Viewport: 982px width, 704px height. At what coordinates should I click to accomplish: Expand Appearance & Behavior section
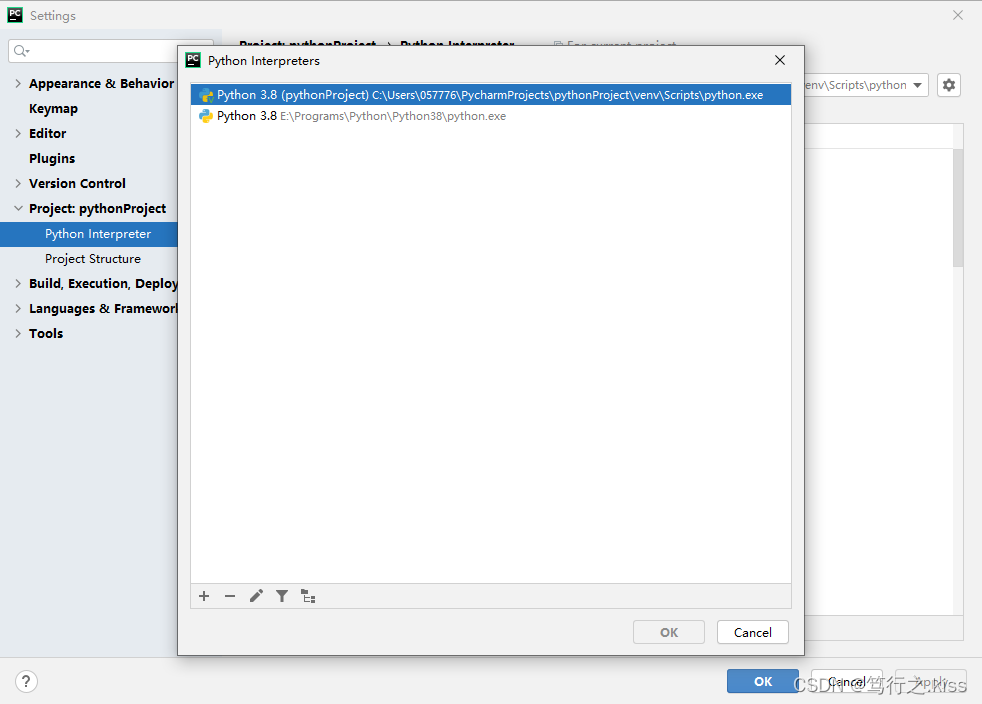18,83
